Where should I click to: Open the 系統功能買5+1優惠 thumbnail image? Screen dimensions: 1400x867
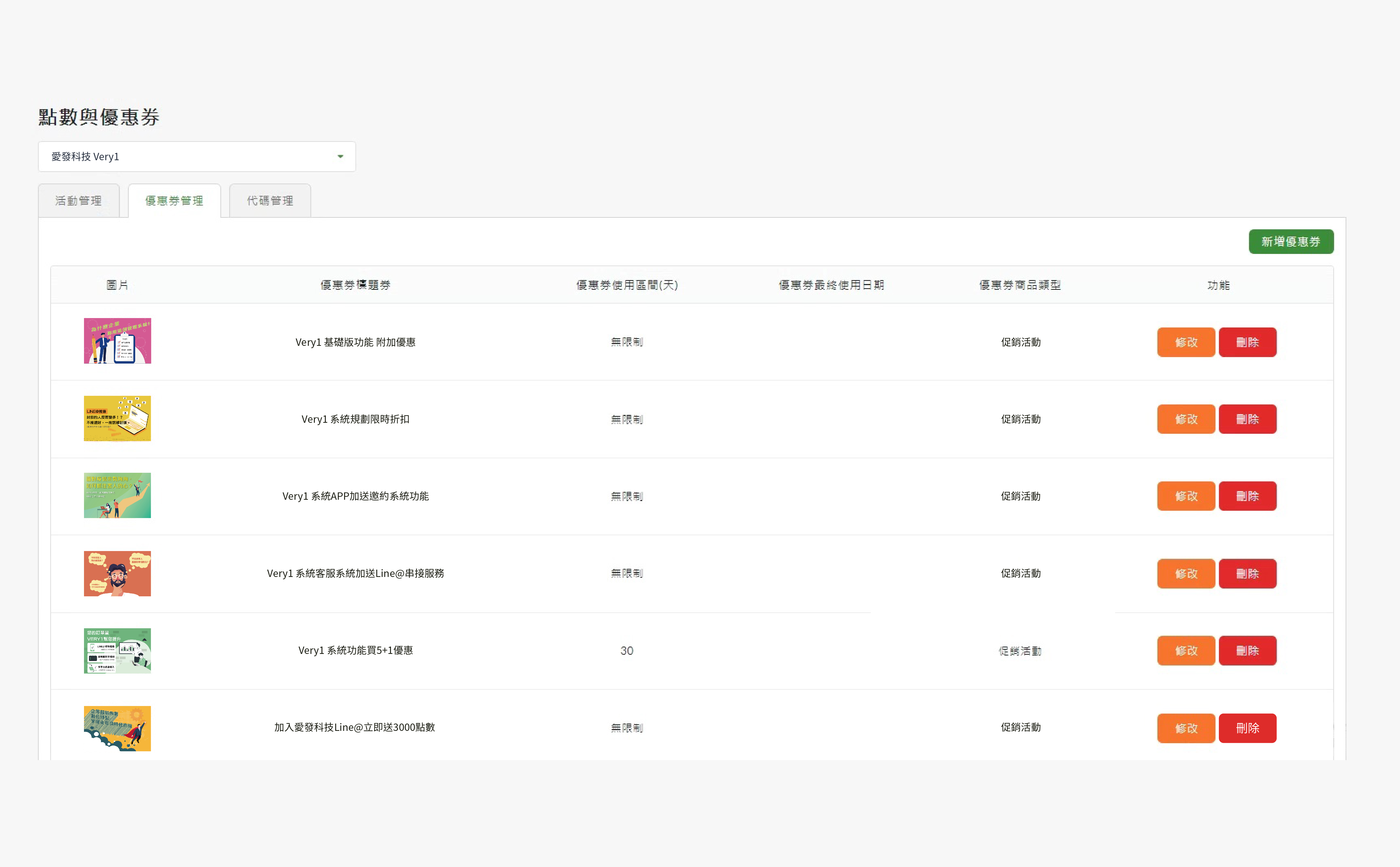117,650
